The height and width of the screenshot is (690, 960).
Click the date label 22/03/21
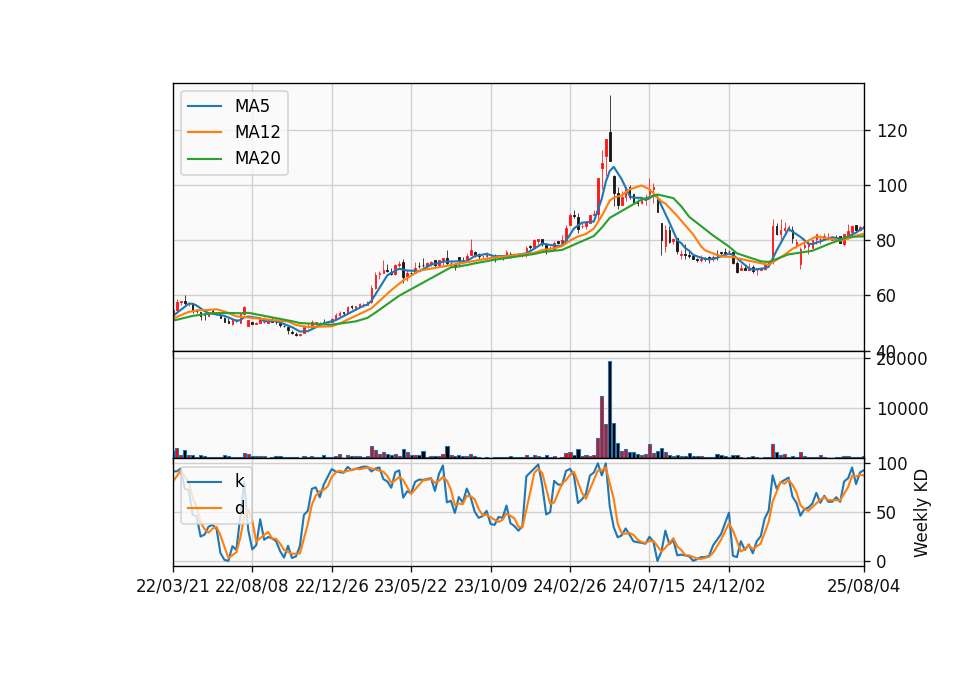[x=173, y=586]
